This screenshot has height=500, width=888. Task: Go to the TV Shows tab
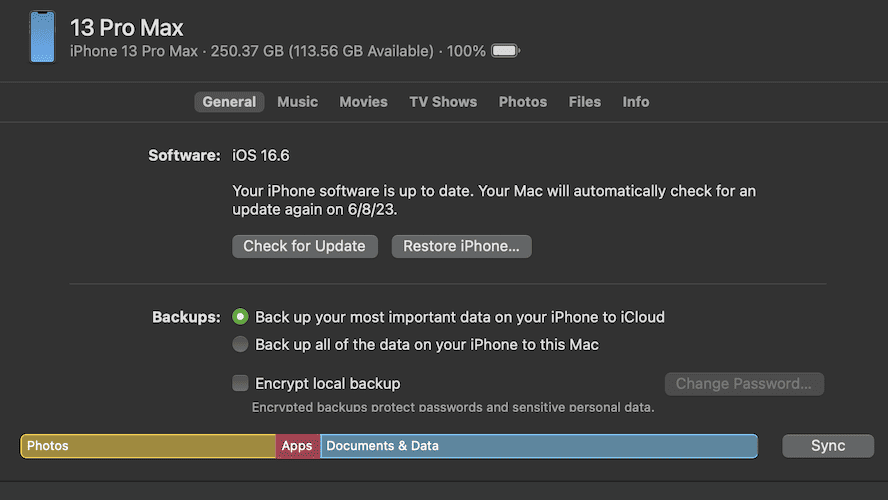coord(443,102)
